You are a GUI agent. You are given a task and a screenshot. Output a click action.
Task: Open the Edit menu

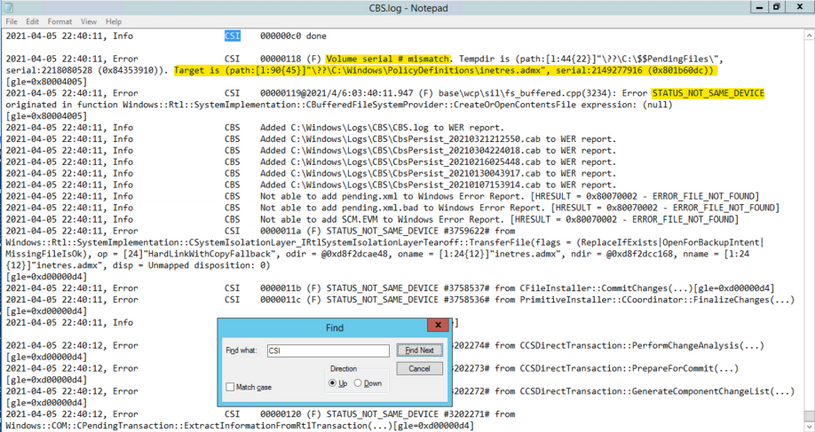33,21
